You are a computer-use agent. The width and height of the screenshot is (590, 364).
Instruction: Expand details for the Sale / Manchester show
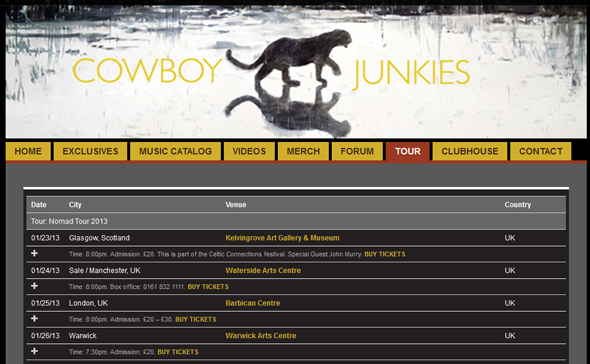pos(34,286)
